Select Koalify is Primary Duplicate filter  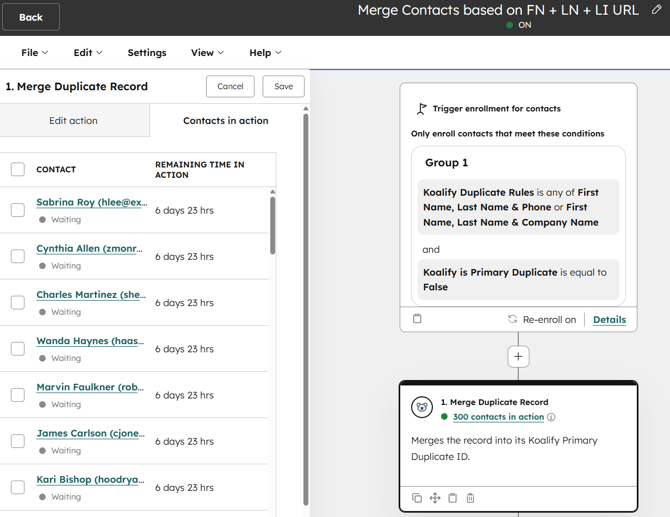click(x=518, y=279)
